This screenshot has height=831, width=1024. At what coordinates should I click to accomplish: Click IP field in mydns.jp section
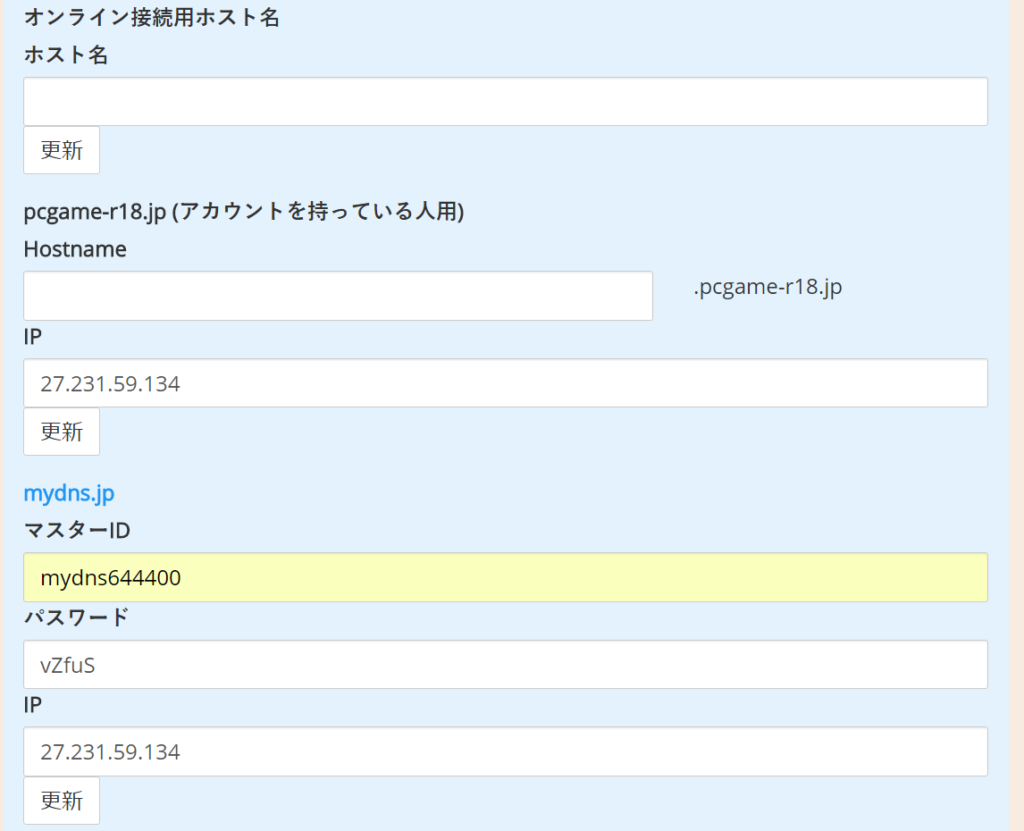[x=505, y=751]
